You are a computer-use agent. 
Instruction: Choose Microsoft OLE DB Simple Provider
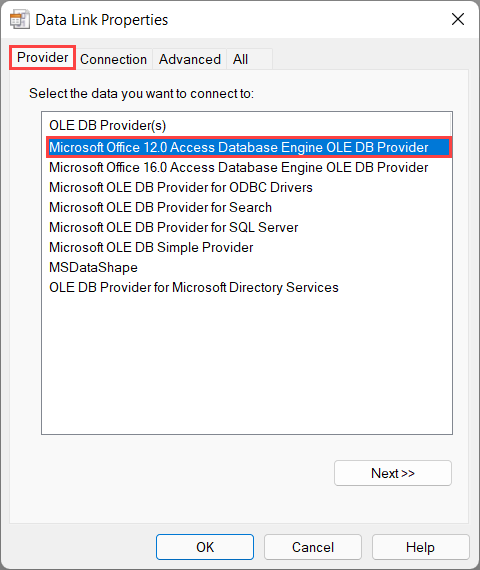(x=151, y=248)
